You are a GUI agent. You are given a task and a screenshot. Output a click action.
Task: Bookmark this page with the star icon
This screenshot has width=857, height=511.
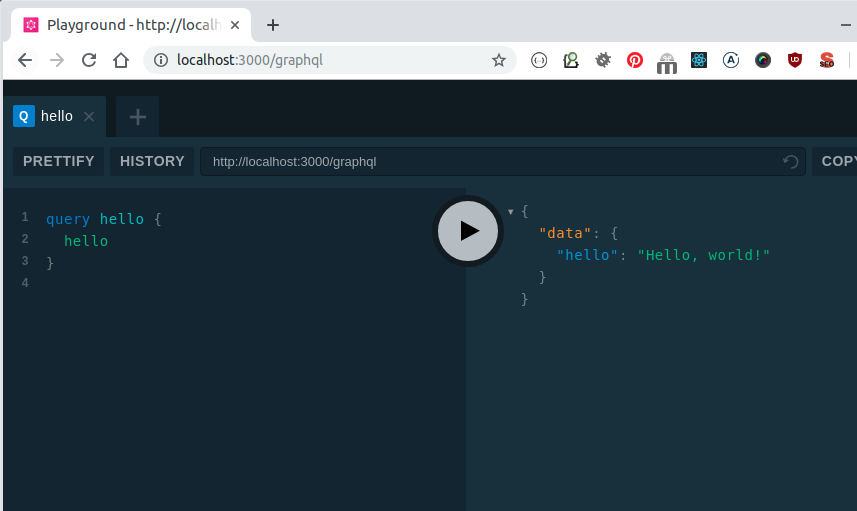click(x=498, y=60)
